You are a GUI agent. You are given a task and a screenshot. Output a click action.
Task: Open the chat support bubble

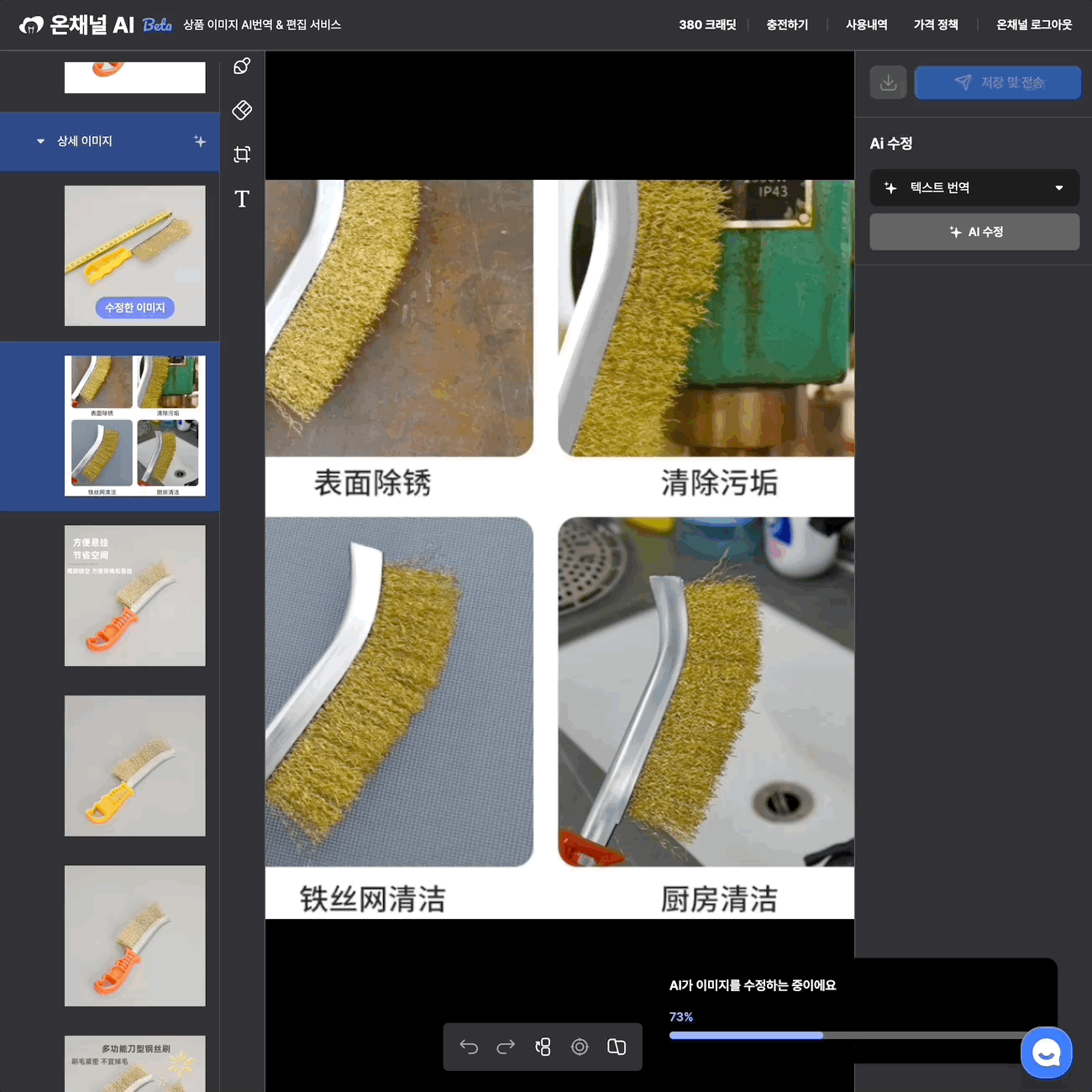[x=1047, y=1053]
